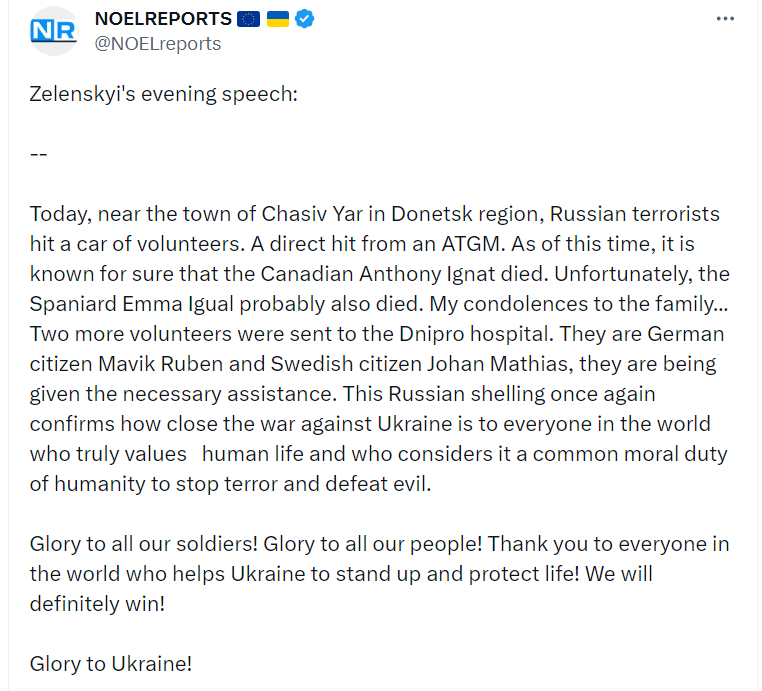The image size is (762, 691).
Task: Click the "Zelenskyi's evening speech:" heading line
Action: (x=164, y=94)
